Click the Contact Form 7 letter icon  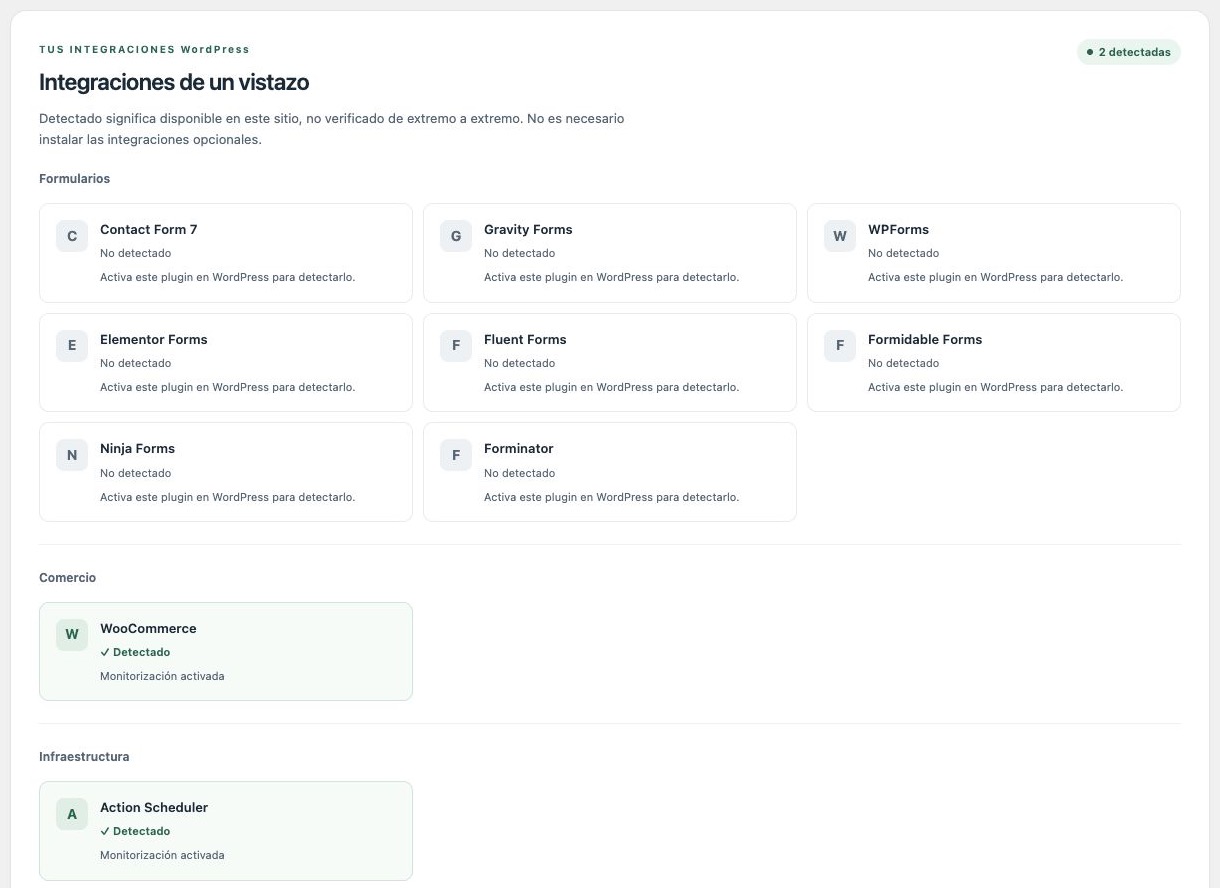pos(72,236)
